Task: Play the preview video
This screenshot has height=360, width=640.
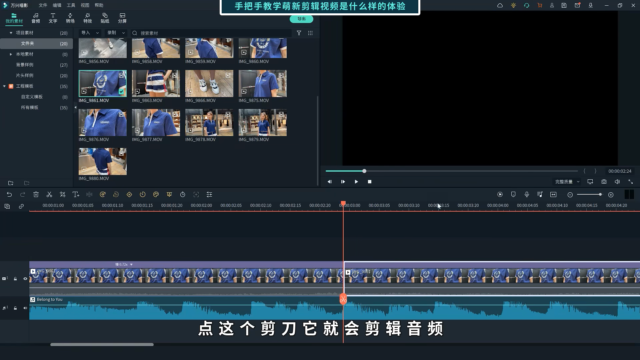Action: (356, 182)
